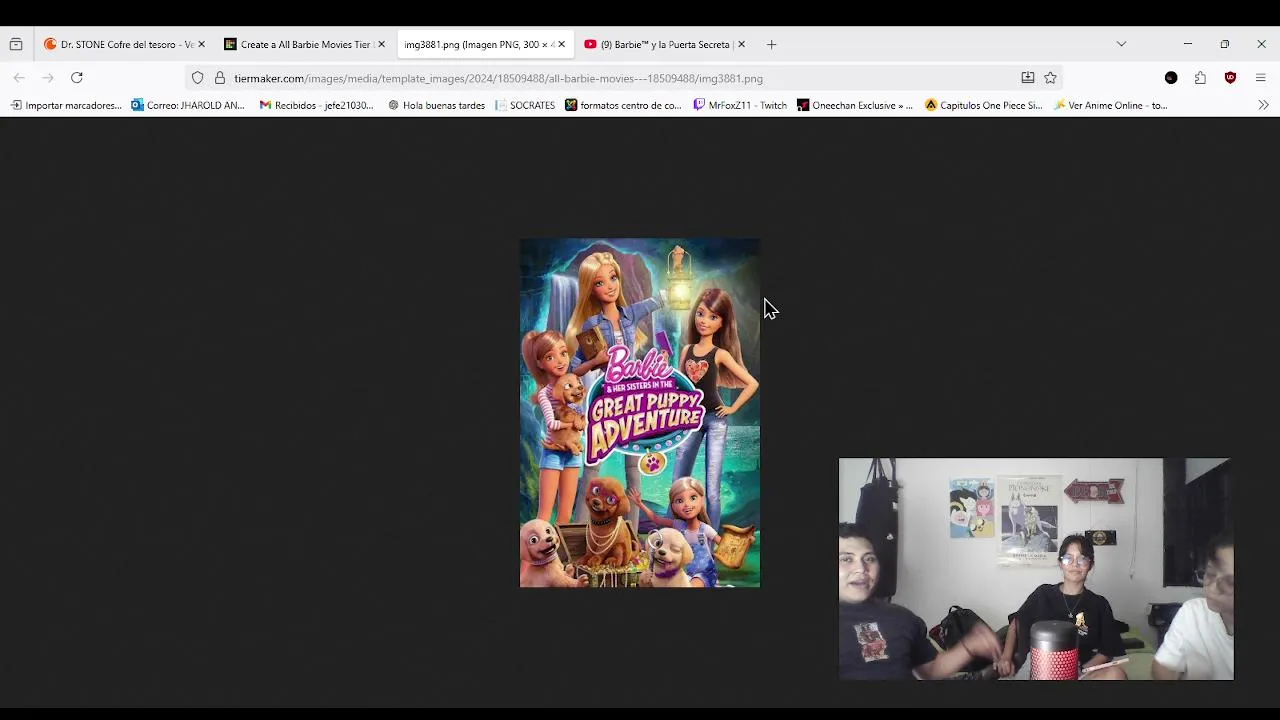Open the dark round extension icon in toolbar

(1171, 78)
